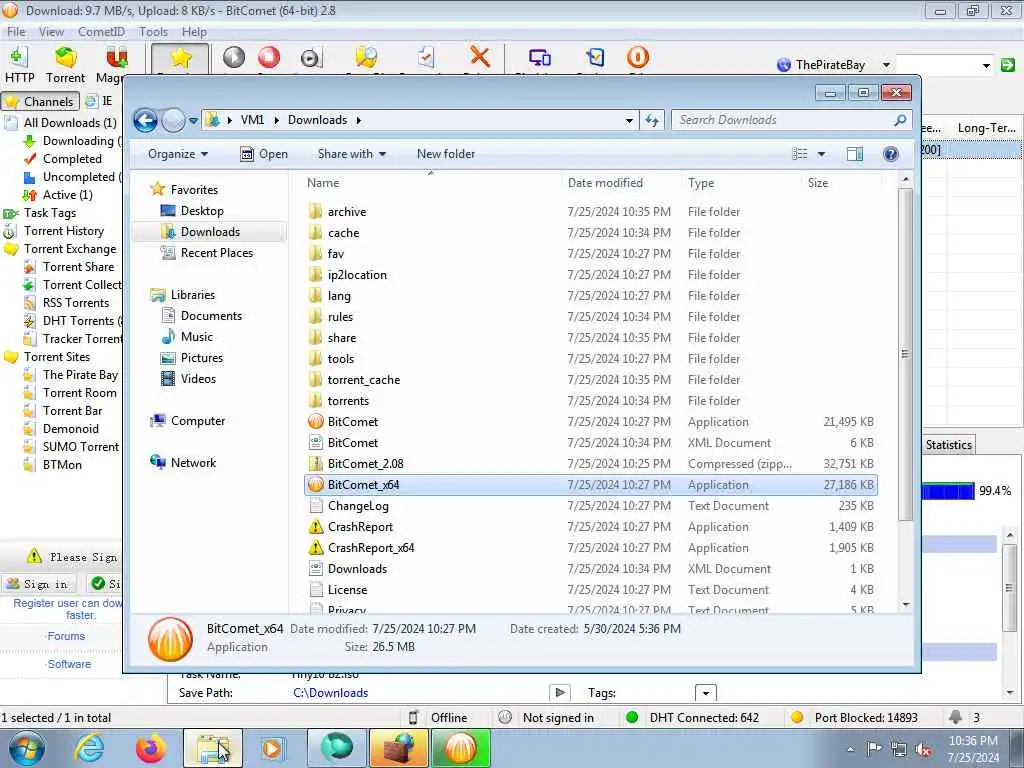The width and height of the screenshot is (1024, 768).
Task: Click the Downloads breadcrumb in address bar
Action: pos(317,120)
